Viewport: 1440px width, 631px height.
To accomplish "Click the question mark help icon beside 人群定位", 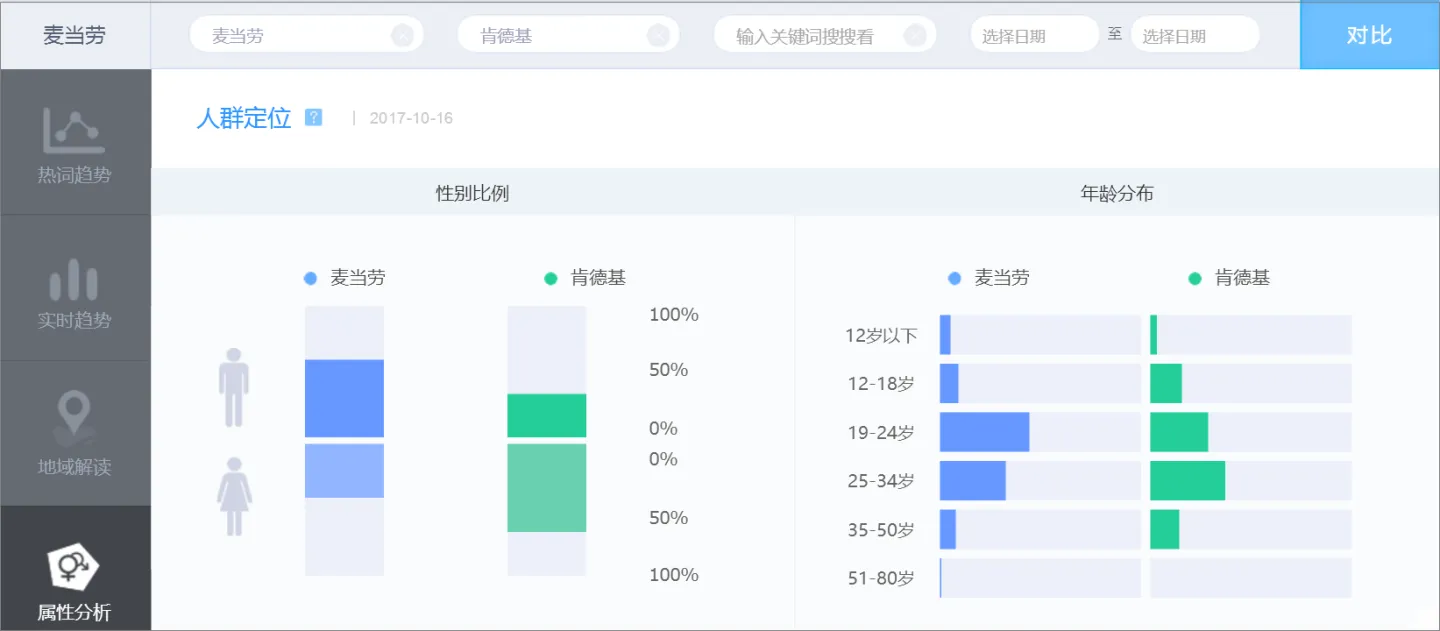I will (x=314, y=117).
